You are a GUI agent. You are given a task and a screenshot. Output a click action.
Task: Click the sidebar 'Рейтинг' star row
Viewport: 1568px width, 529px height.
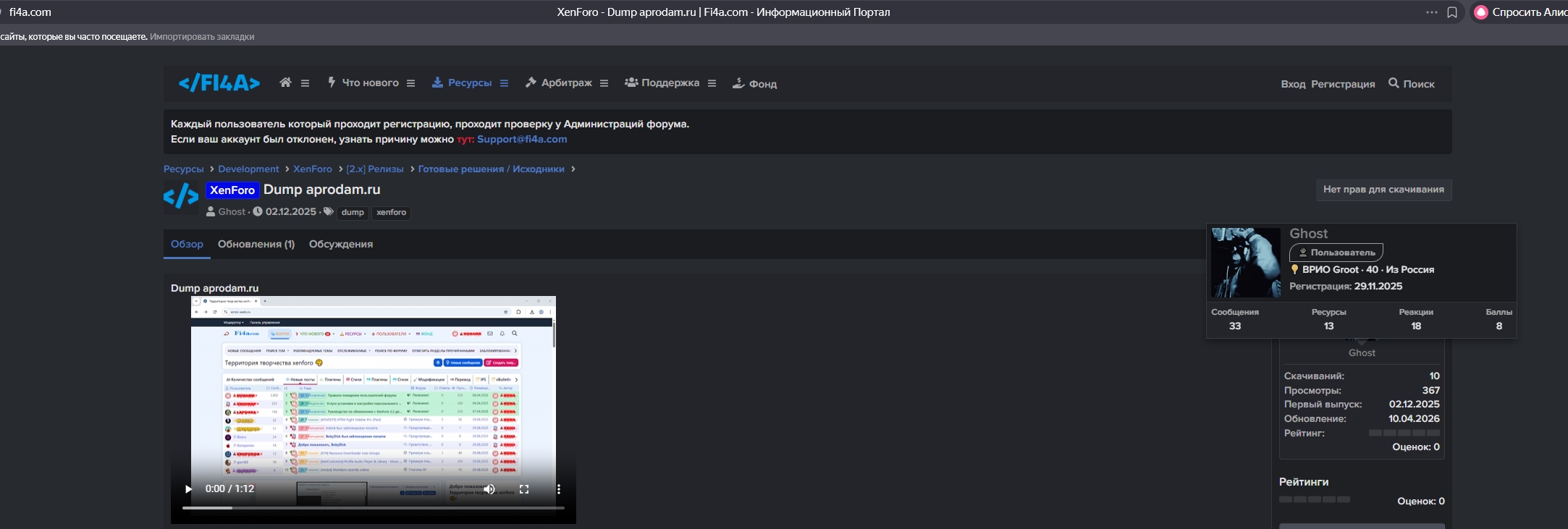[1404, 433]
